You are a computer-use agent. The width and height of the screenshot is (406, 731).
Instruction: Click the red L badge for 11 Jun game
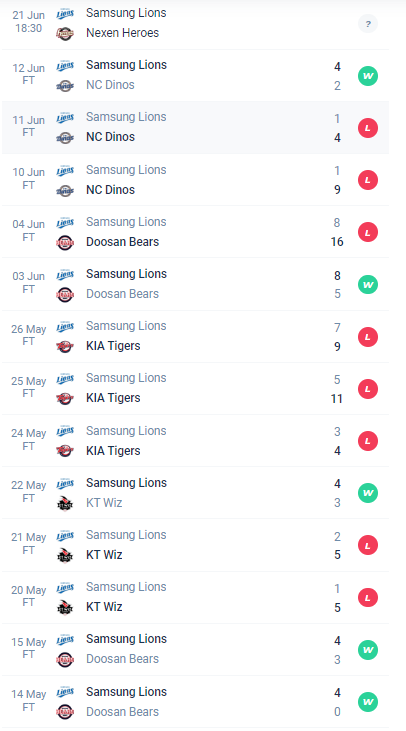coord(368,128)
